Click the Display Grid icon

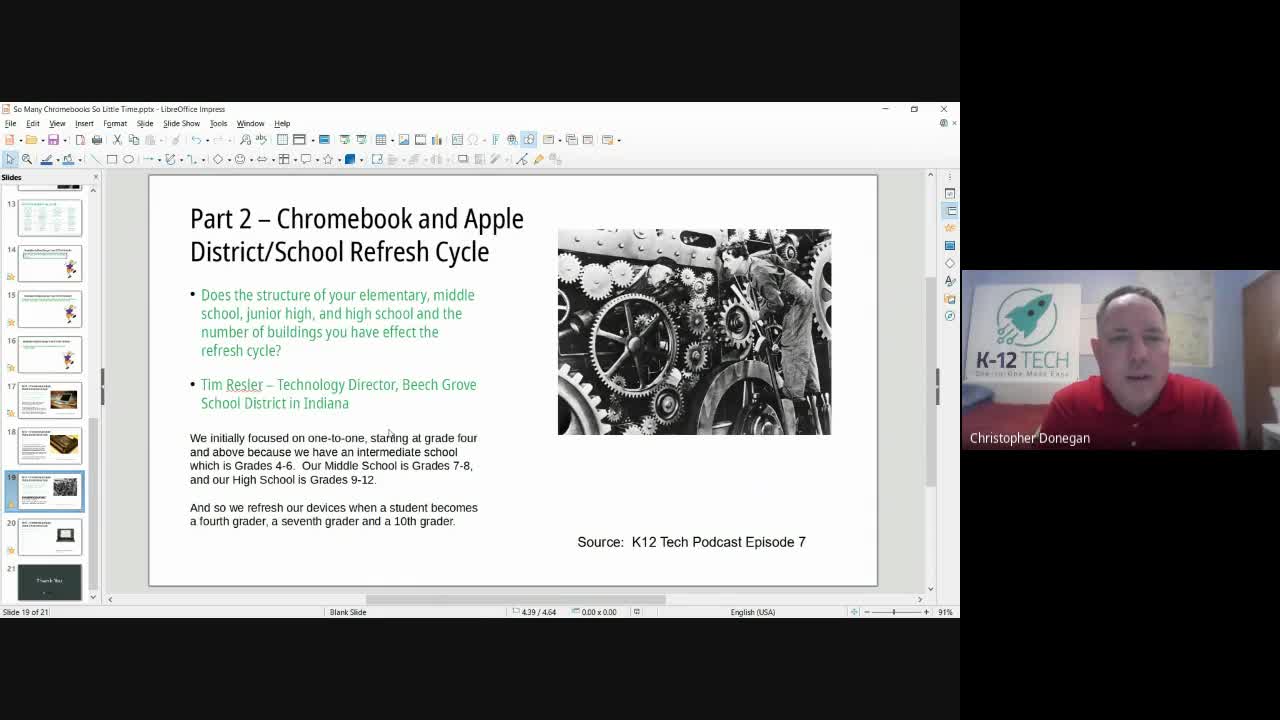pos(282,140)
